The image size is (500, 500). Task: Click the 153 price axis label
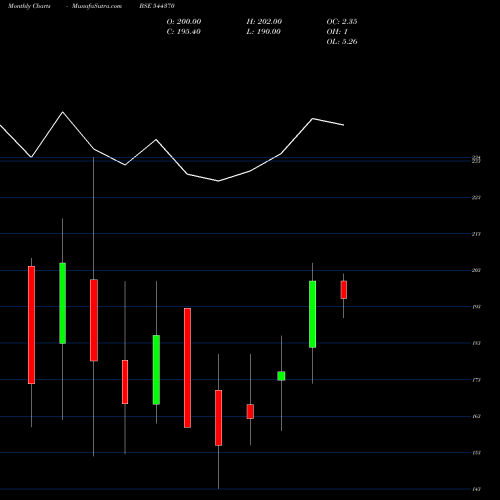[476, 453]
